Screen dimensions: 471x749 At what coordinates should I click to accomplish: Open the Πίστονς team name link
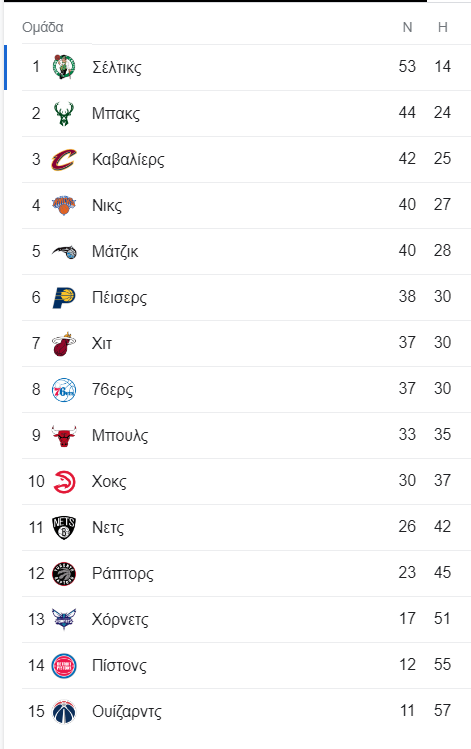point(119,665)
